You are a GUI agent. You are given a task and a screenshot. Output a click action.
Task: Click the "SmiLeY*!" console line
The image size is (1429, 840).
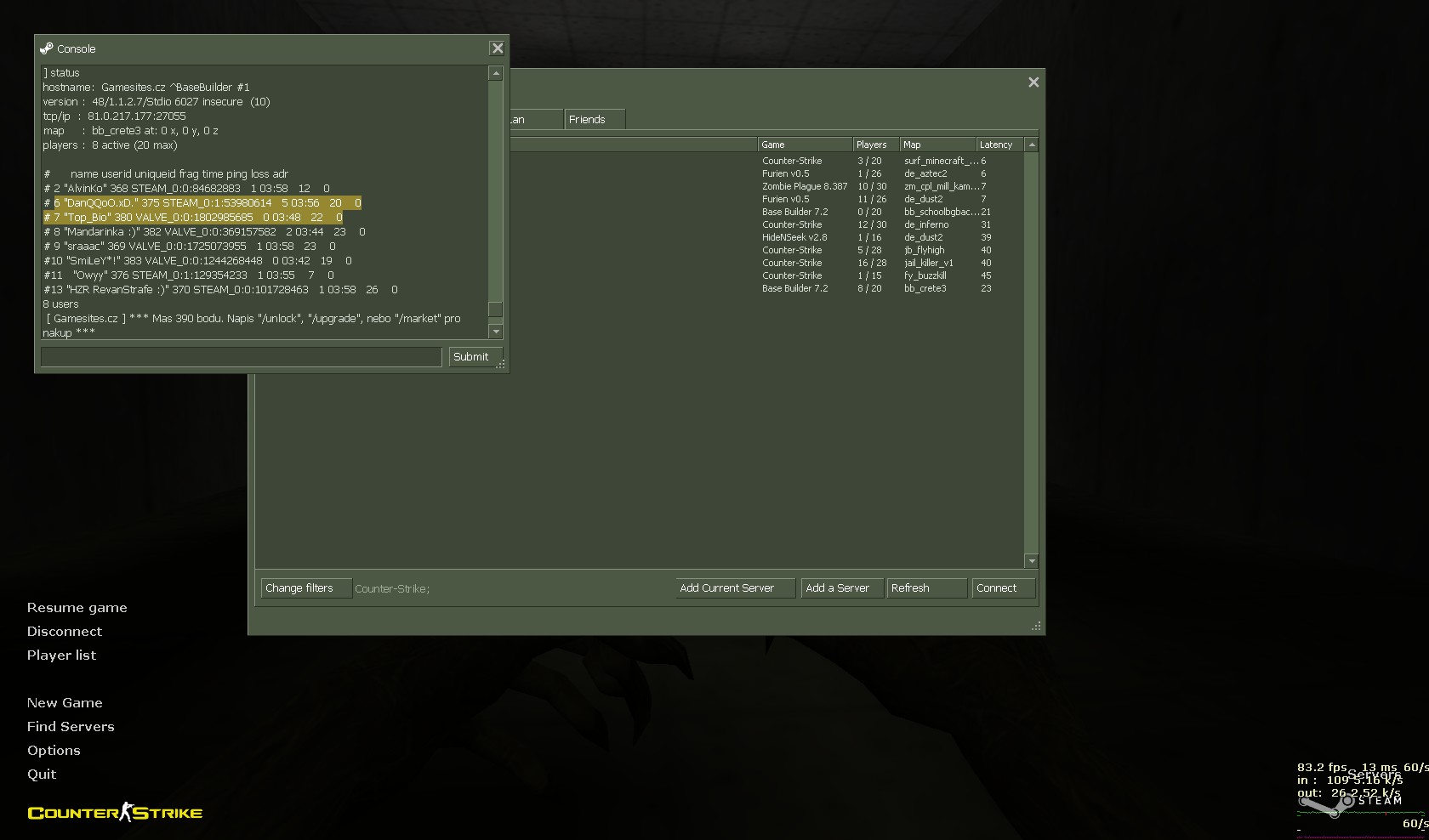tap(197, 261)
